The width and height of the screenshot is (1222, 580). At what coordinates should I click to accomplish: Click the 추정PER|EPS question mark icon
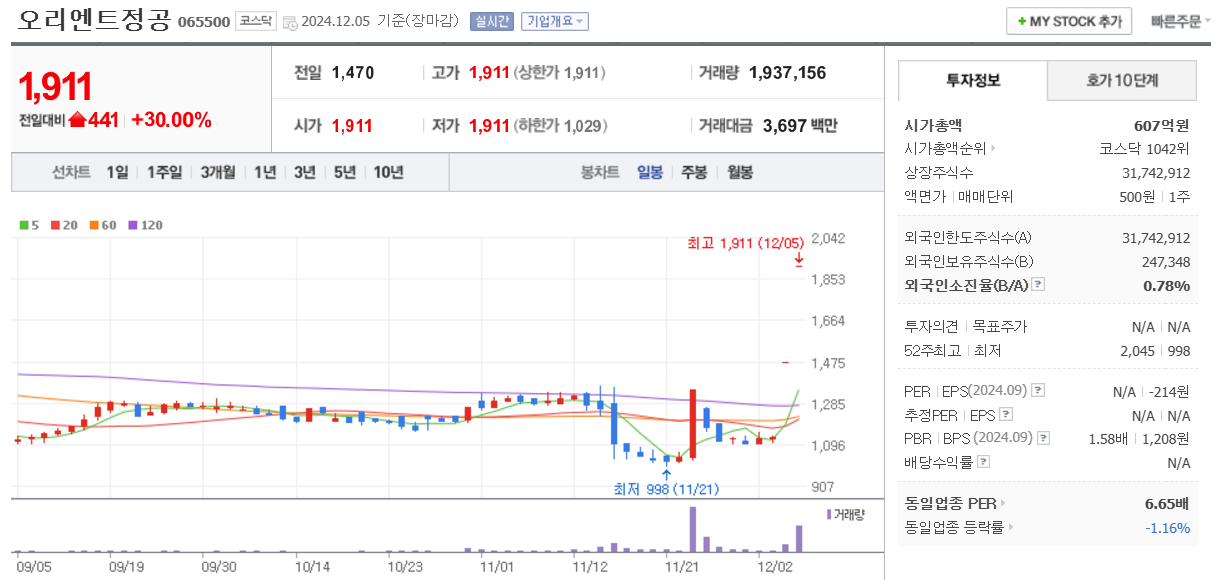pos(1005,414)
